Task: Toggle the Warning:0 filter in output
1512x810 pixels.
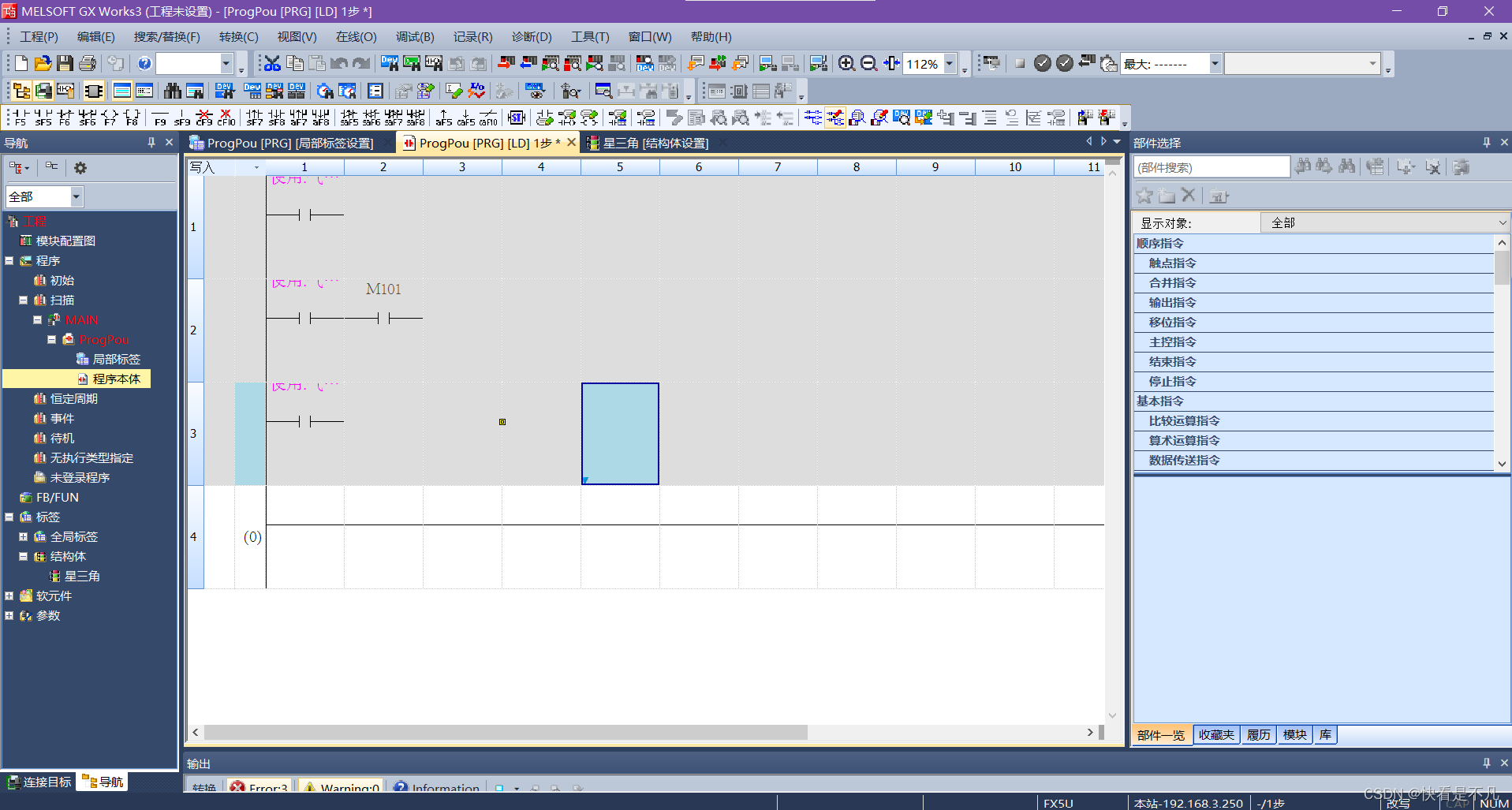Action: 342,786
